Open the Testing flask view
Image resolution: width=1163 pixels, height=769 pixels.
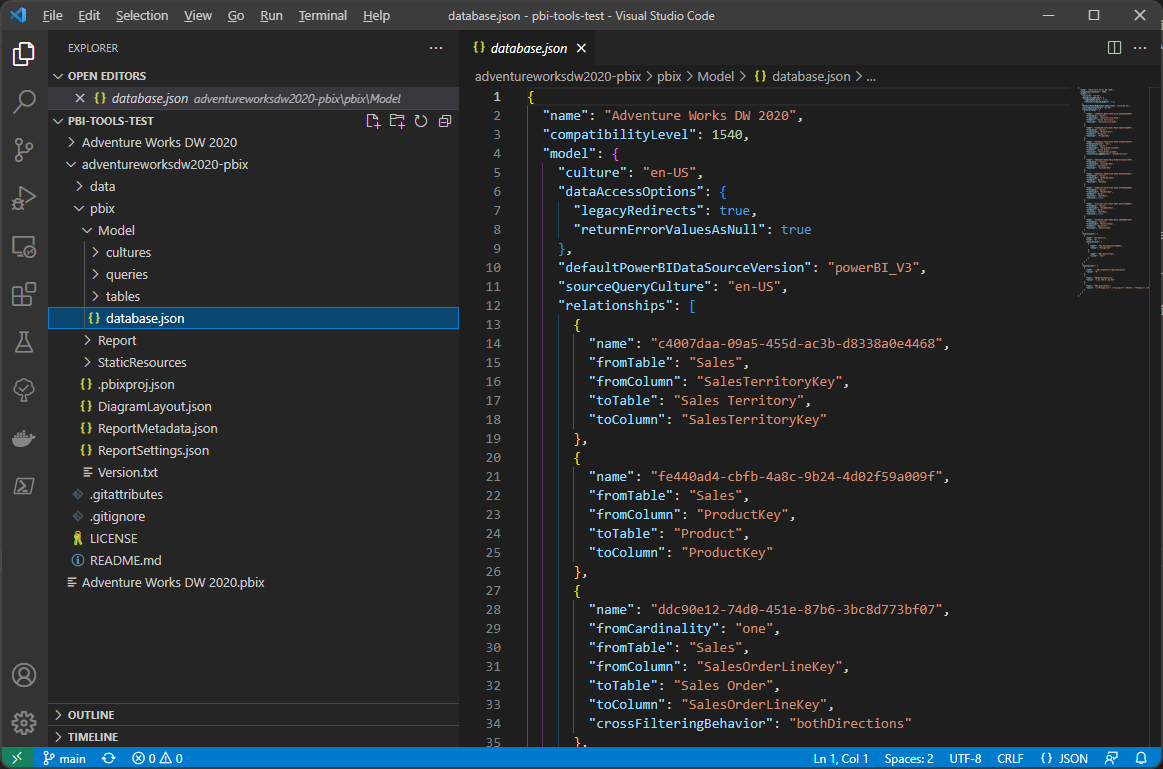pos(24,342)
